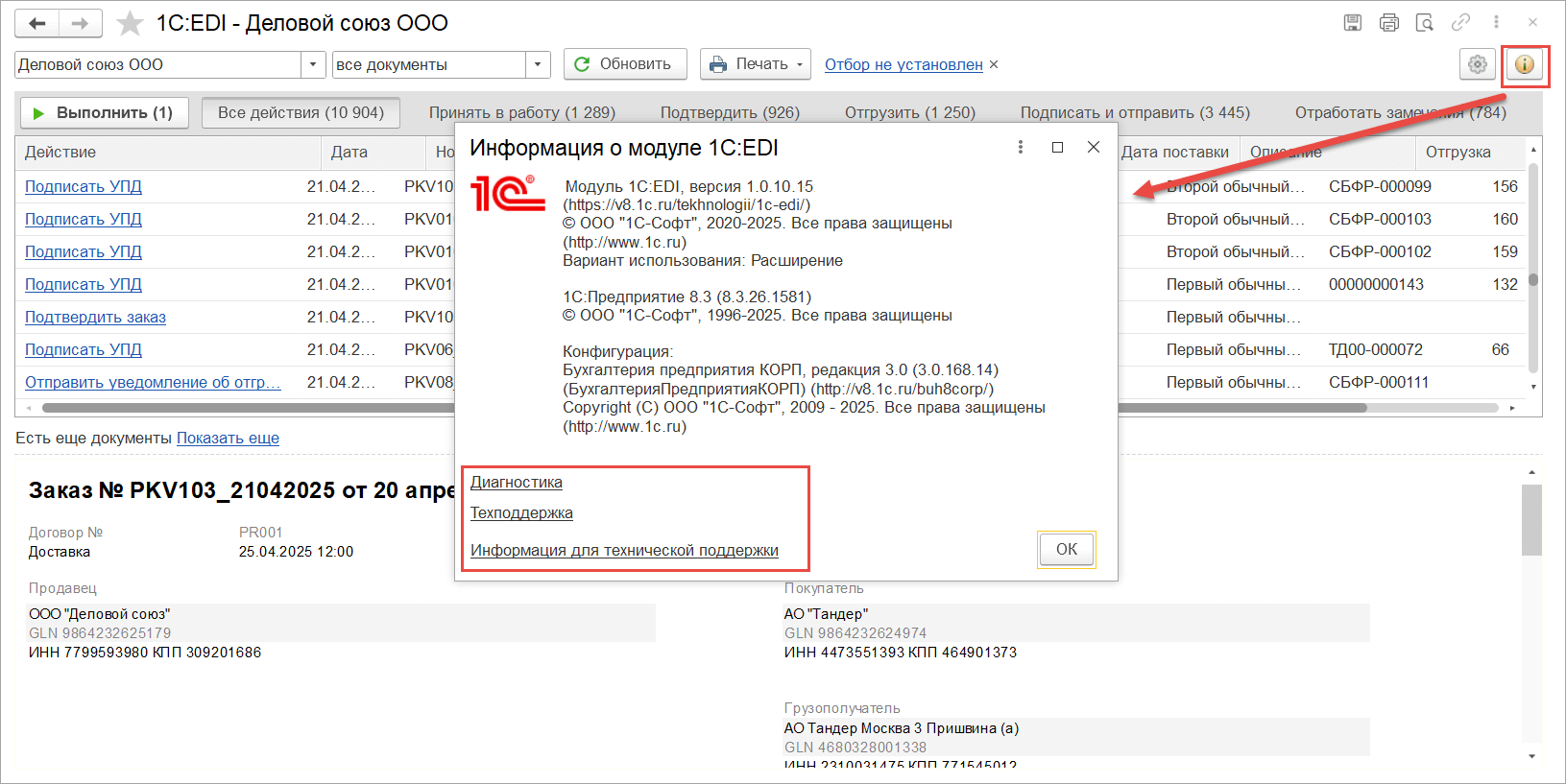Click the printer icon in title bar

[x=1389, y=22]
